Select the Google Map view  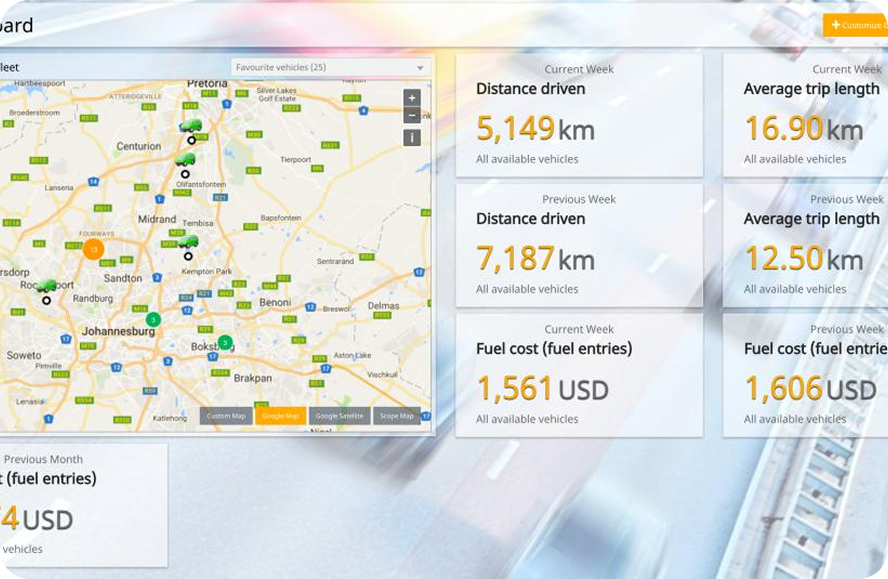click(x=280, y=416)
